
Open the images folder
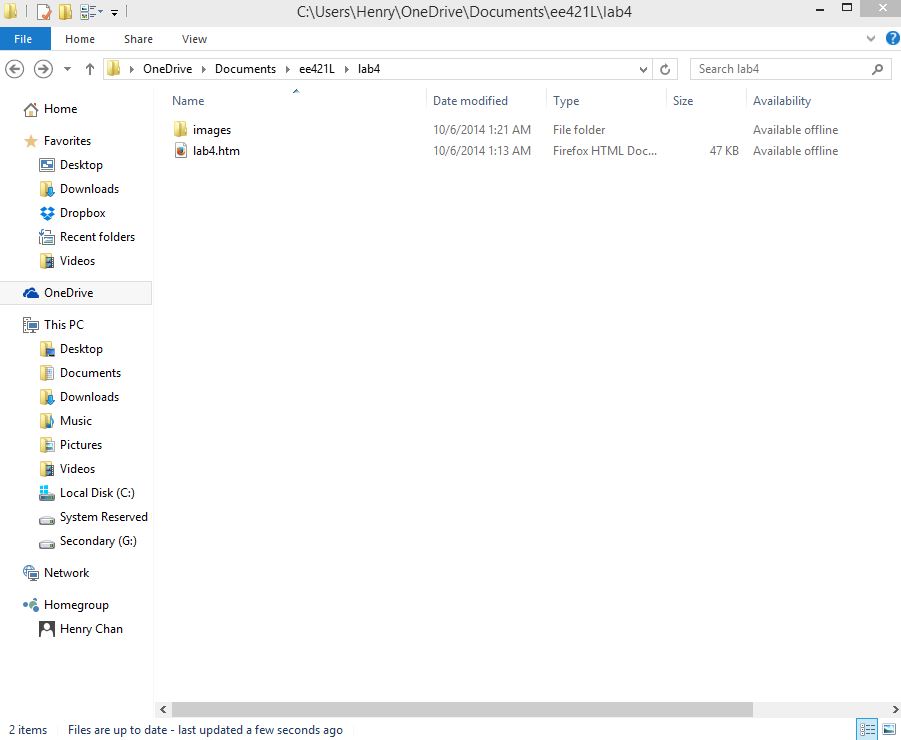(x=212, y=129)
